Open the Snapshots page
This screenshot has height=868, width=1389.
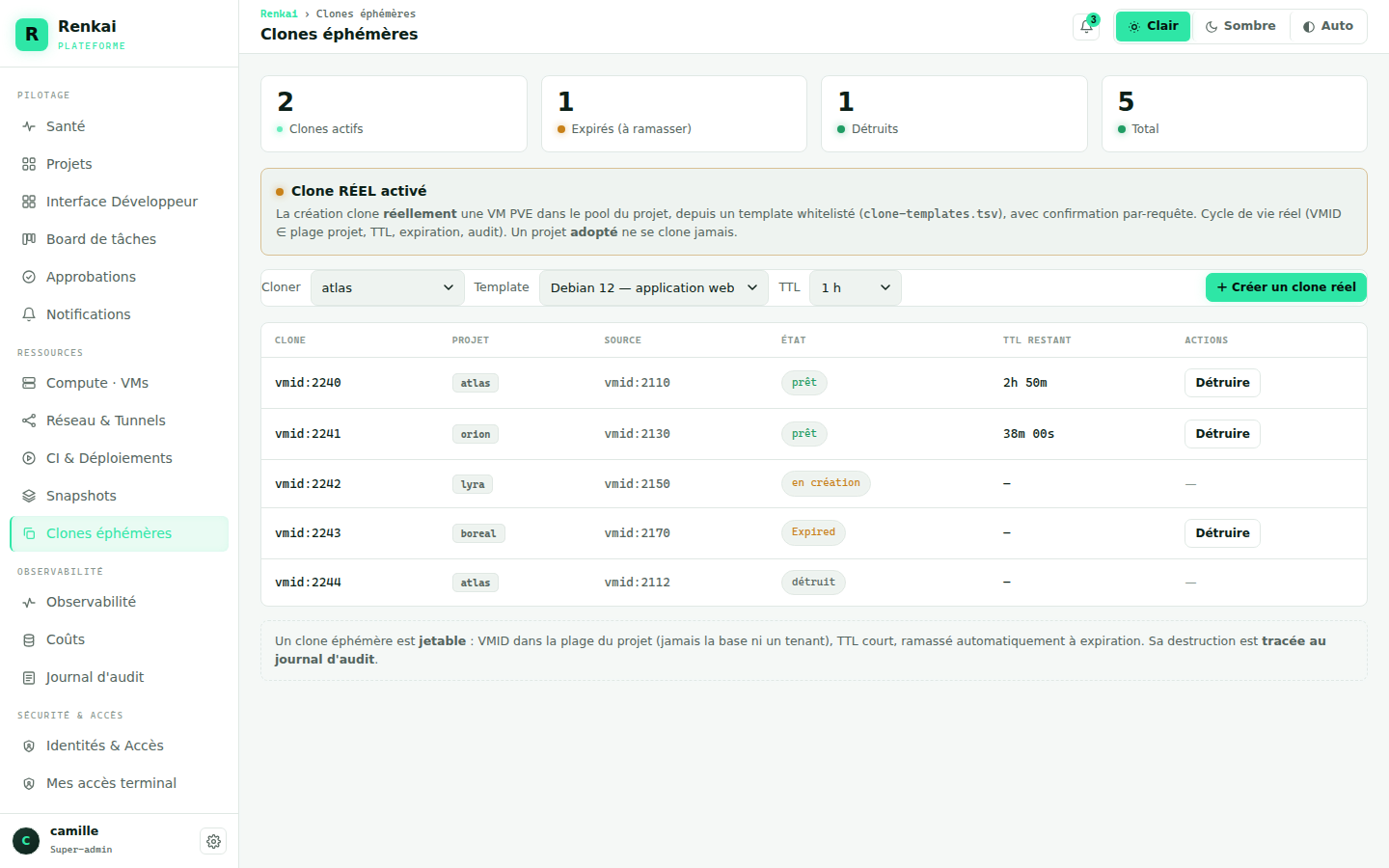click(119, 496)
